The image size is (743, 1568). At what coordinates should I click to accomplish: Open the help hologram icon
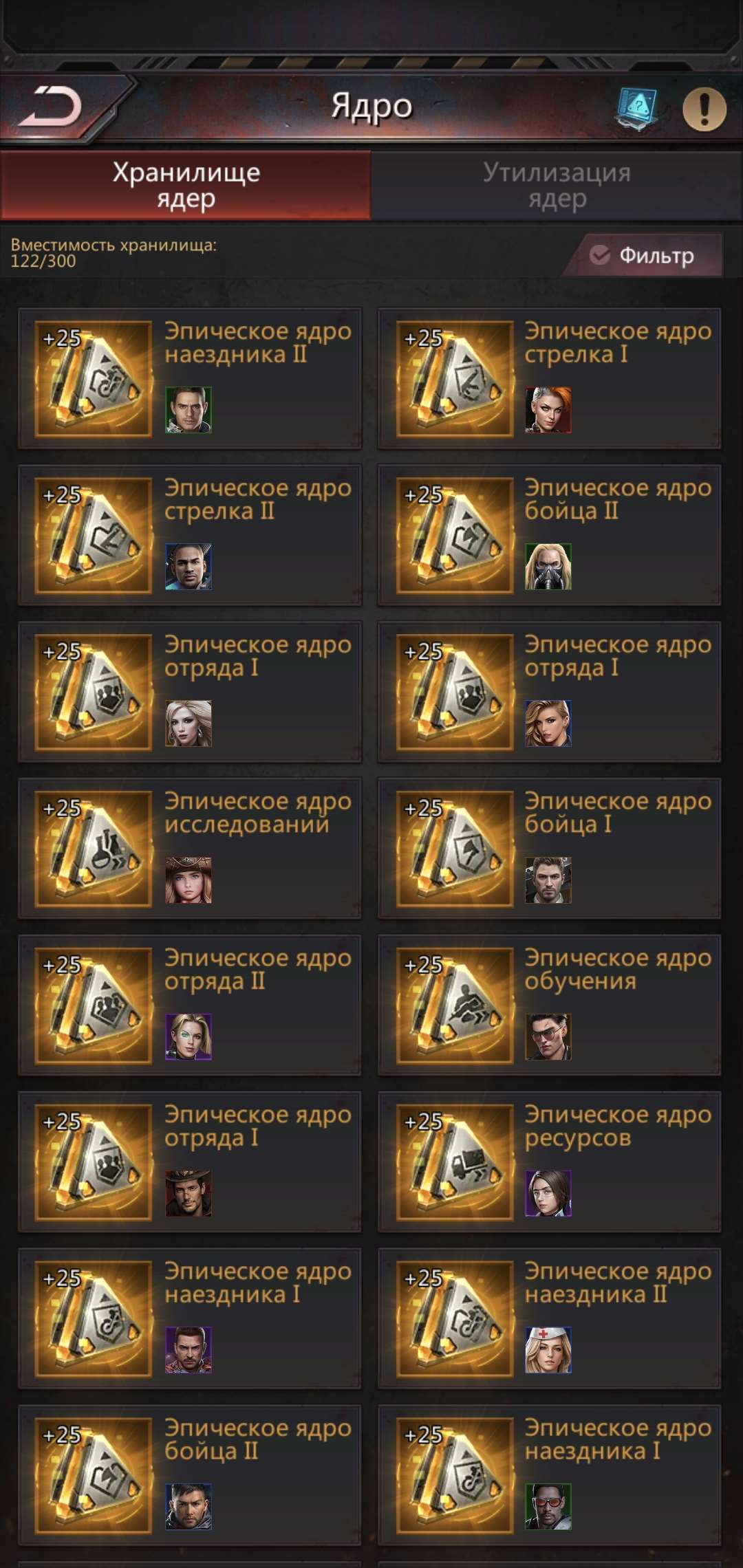[x=637, y=108]
